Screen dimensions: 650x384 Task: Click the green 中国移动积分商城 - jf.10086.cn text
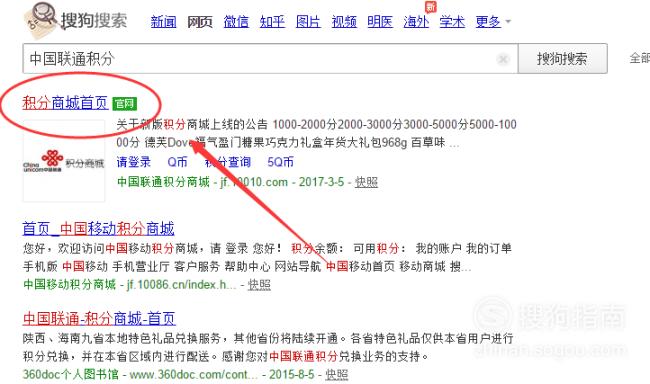130,284
